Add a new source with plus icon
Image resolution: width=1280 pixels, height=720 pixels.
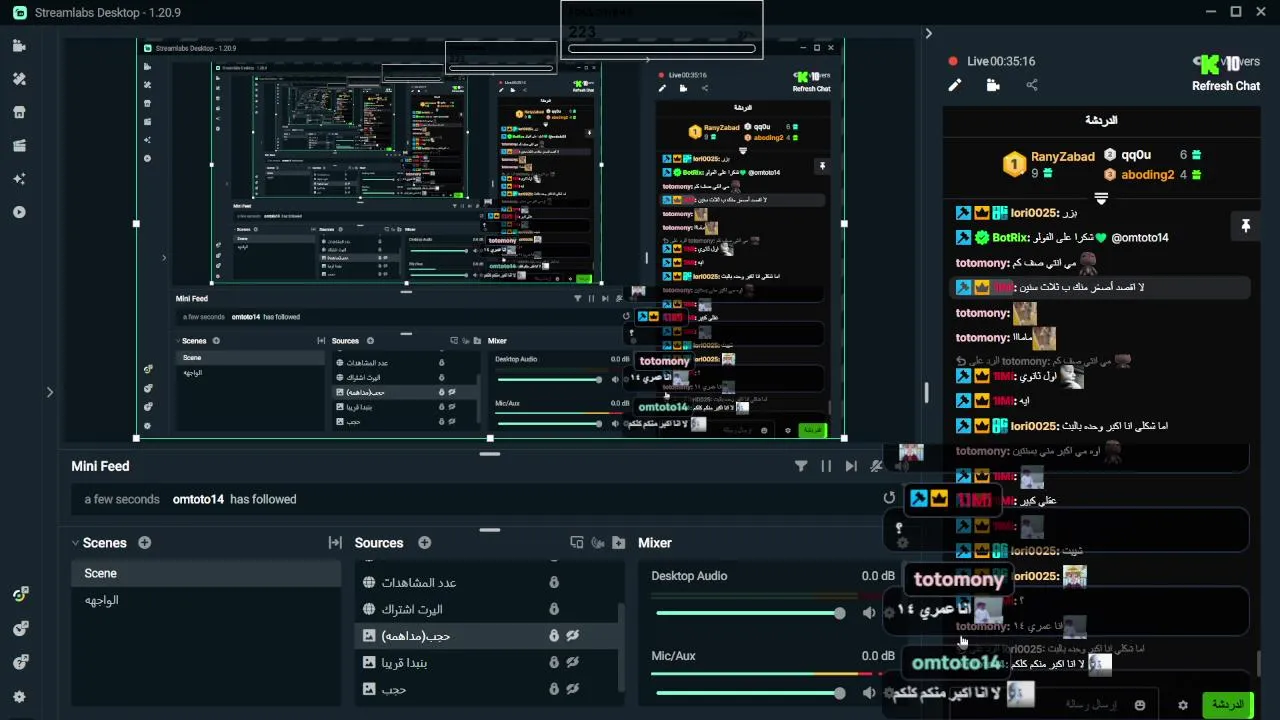point(425,543)
